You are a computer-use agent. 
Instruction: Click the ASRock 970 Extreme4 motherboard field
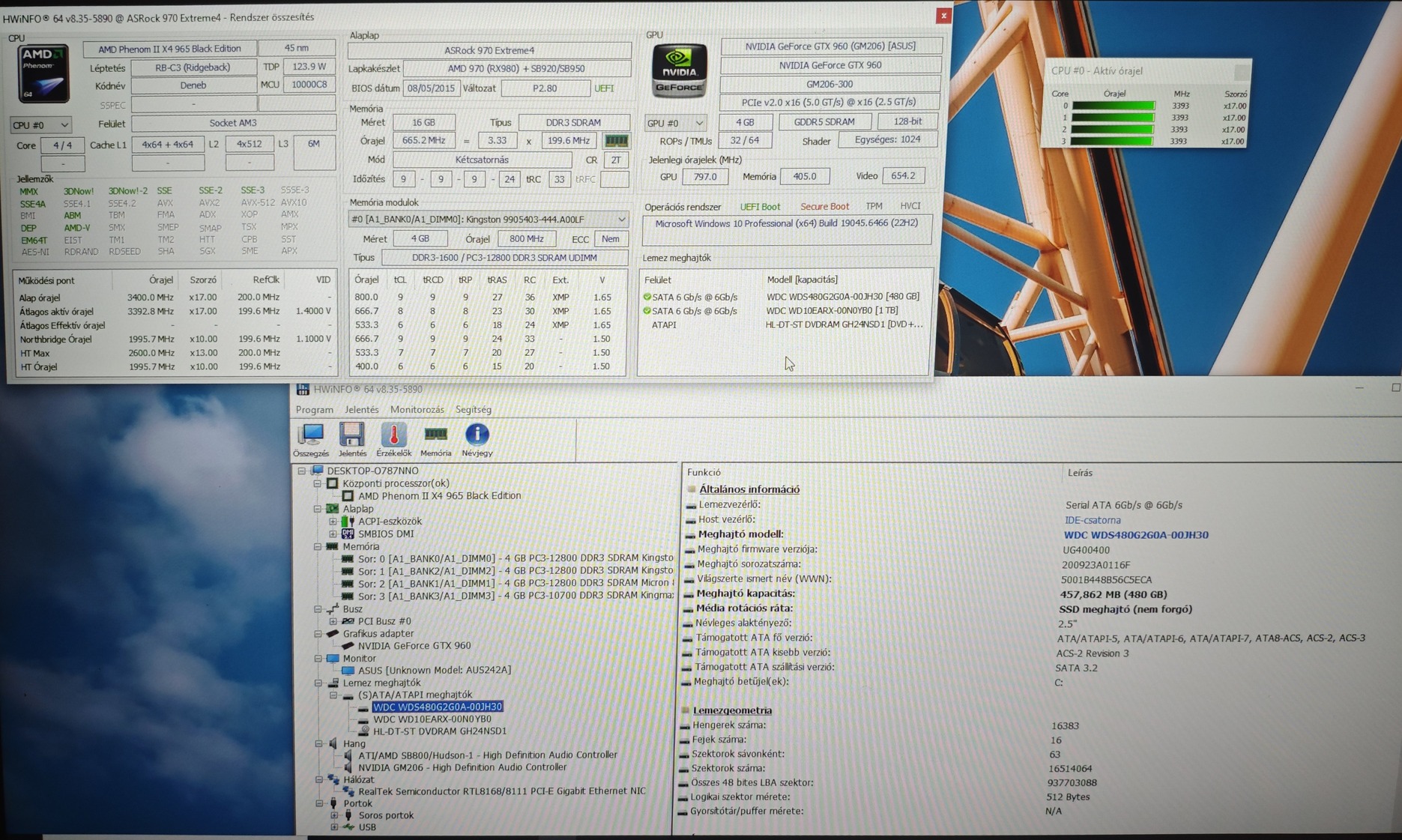coord(489,50)
